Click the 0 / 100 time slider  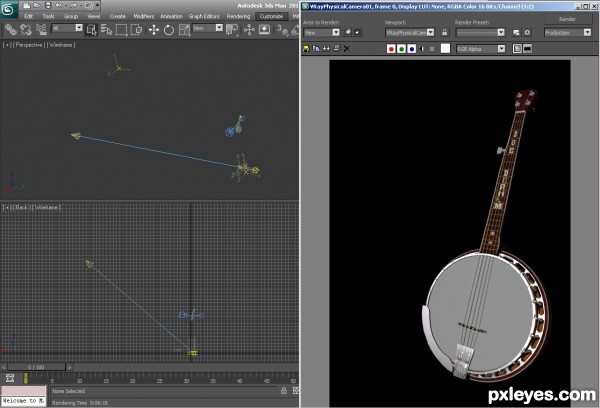pos(36,367)
